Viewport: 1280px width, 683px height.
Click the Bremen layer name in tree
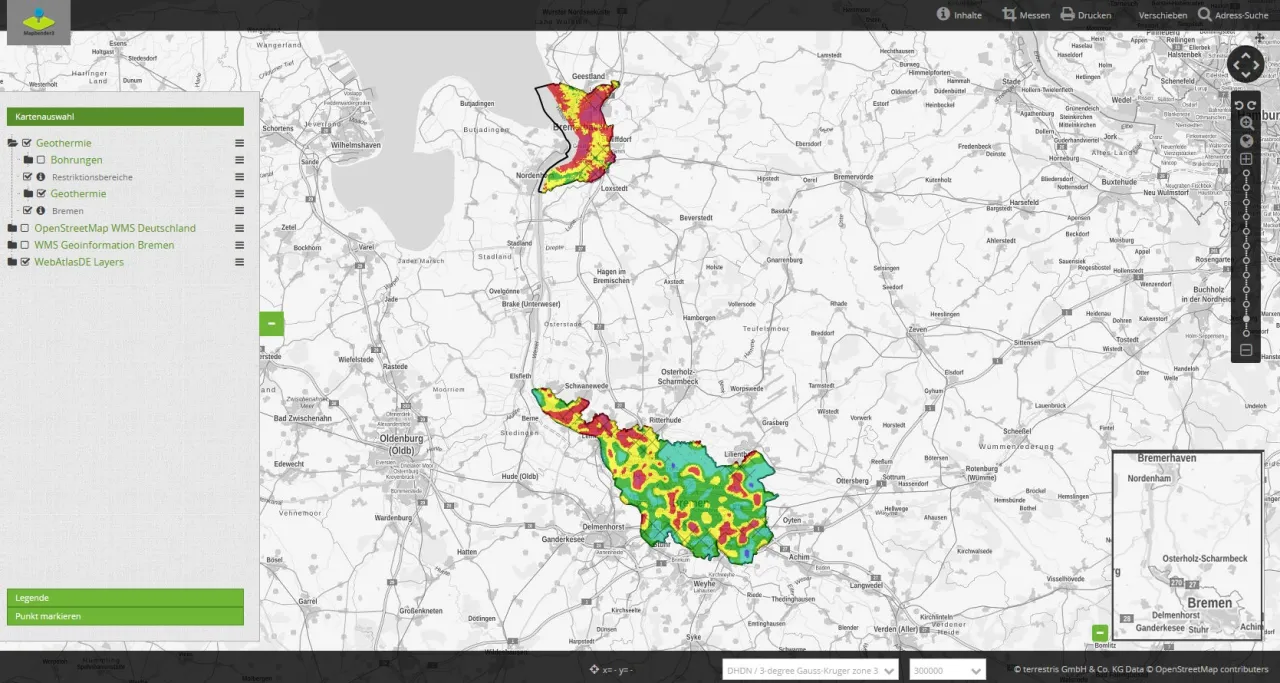point(68,211)
